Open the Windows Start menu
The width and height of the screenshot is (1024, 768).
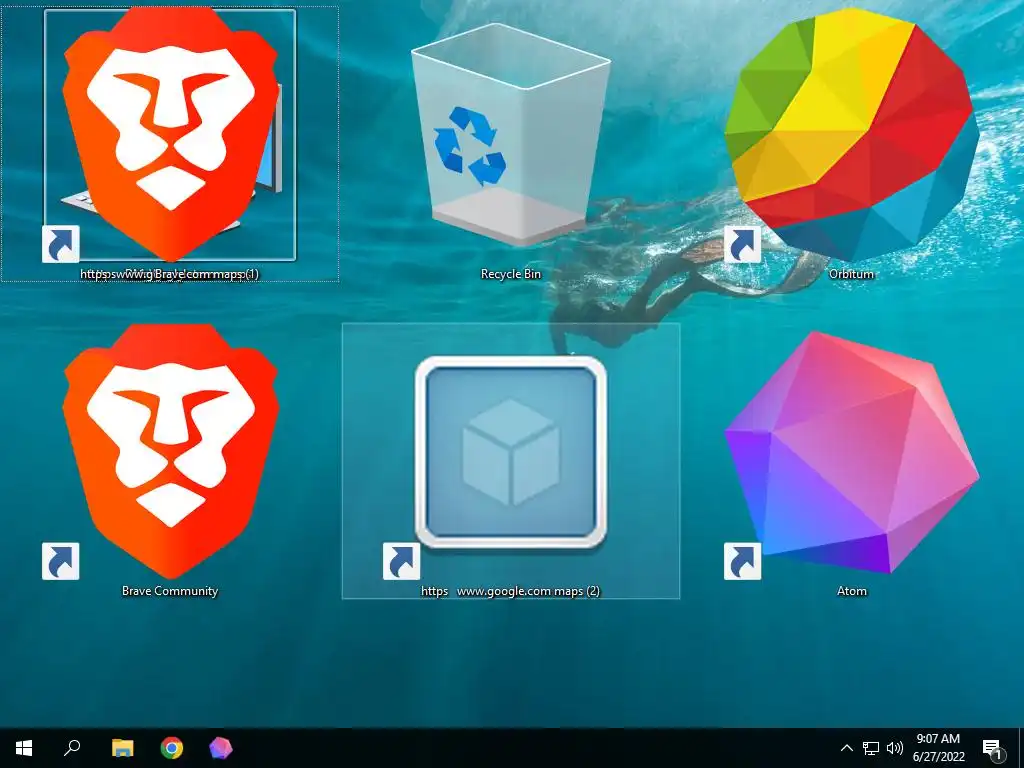point(24,748)
